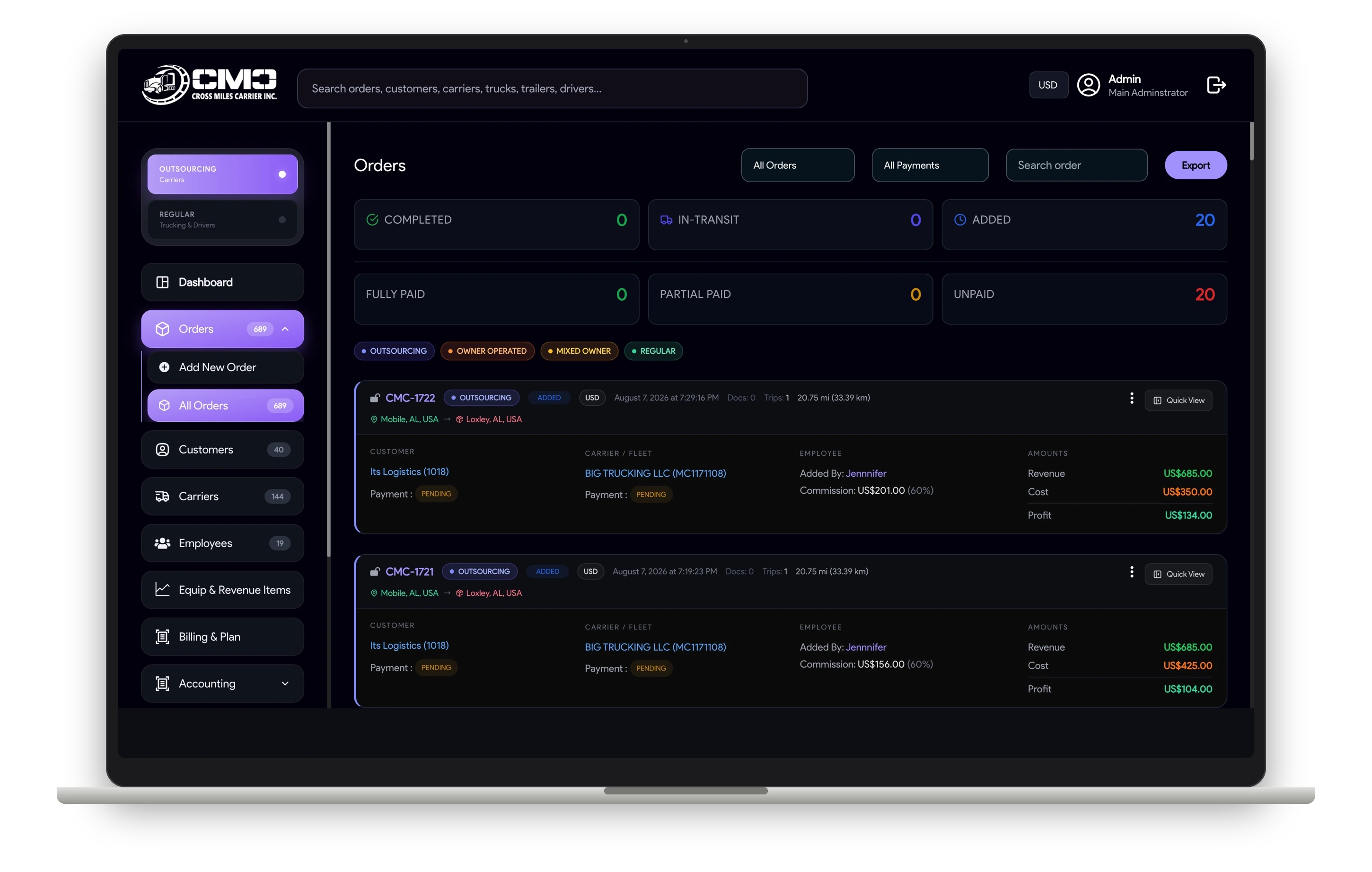Select the Outsourcing Carriers mode
This screenshot has width=1372, height=872.
coord(222,174)
